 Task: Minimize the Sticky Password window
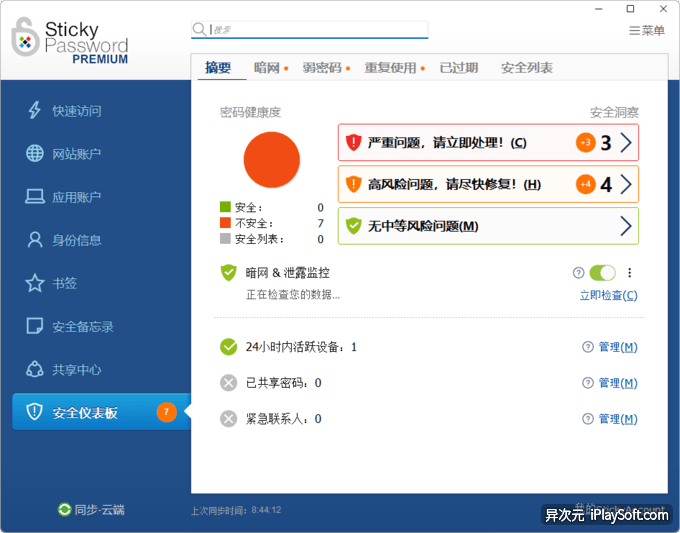click(599, 9)
